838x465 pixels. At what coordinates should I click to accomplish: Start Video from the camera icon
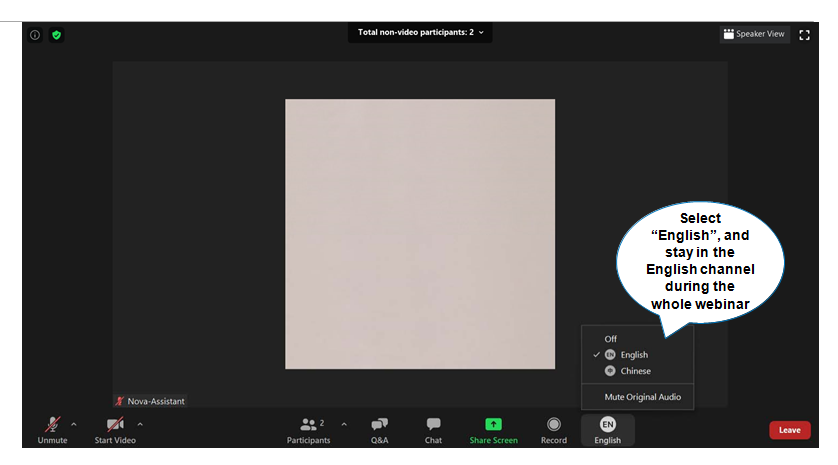click(115, 425)
